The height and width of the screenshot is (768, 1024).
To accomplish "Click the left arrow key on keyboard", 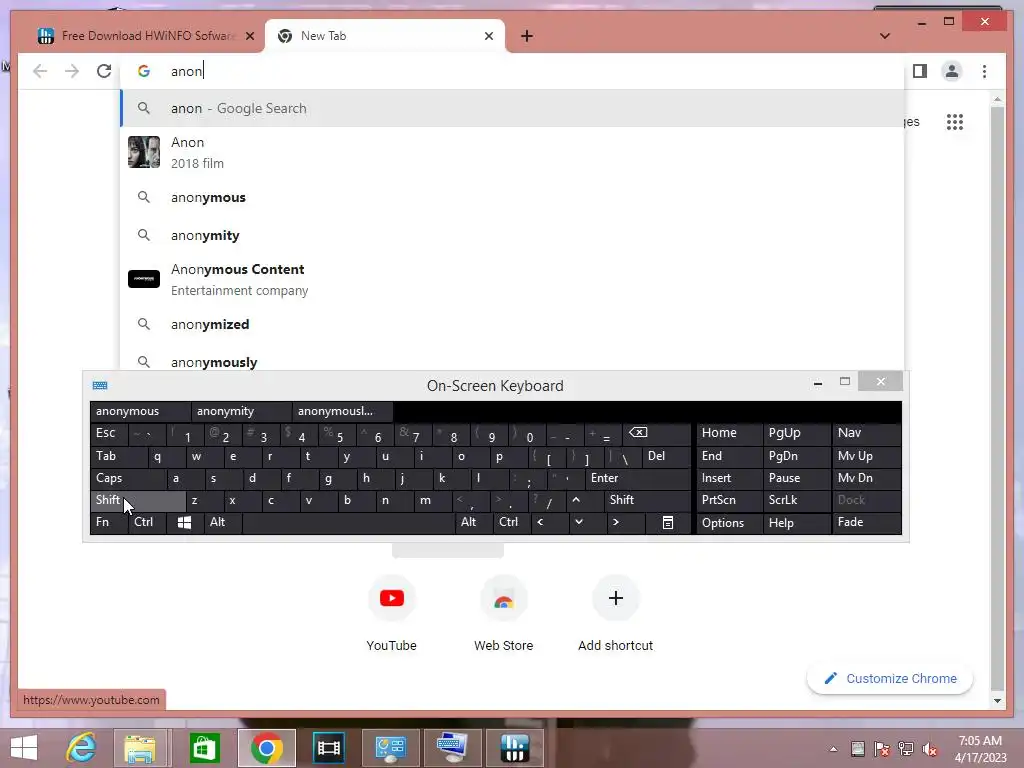I will 549,522.
